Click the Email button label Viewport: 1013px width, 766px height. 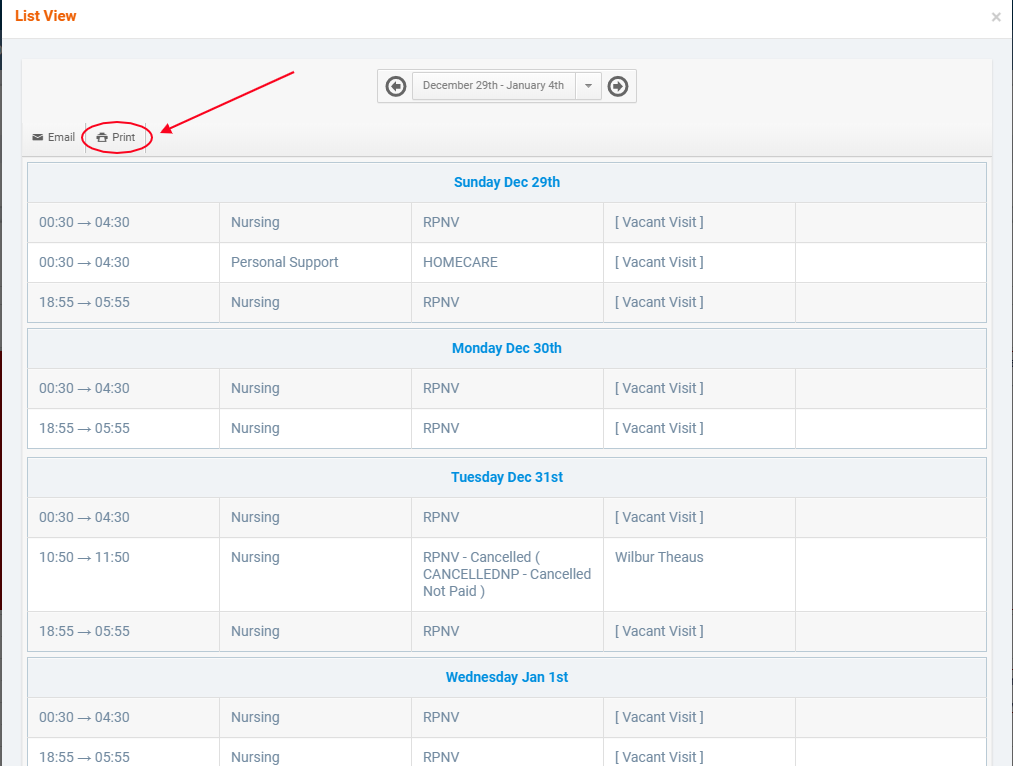[61, 137]
